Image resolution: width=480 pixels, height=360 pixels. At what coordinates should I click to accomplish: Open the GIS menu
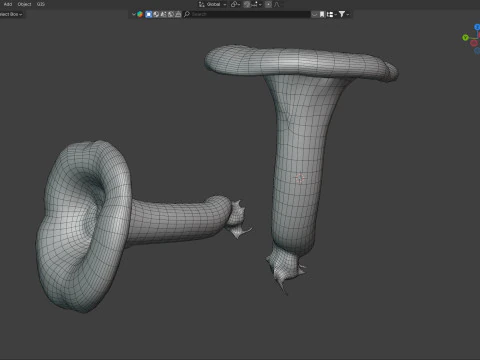[41, 4]
